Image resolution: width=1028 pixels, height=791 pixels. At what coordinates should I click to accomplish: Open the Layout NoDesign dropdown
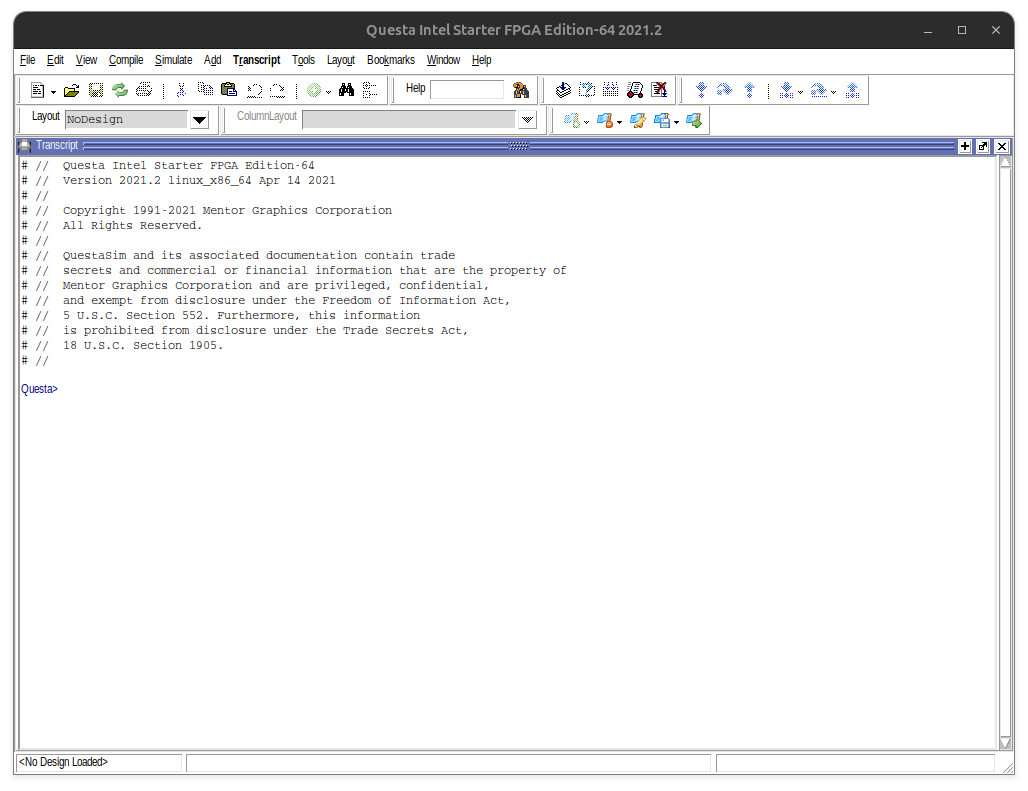click(x=199, y=120)
